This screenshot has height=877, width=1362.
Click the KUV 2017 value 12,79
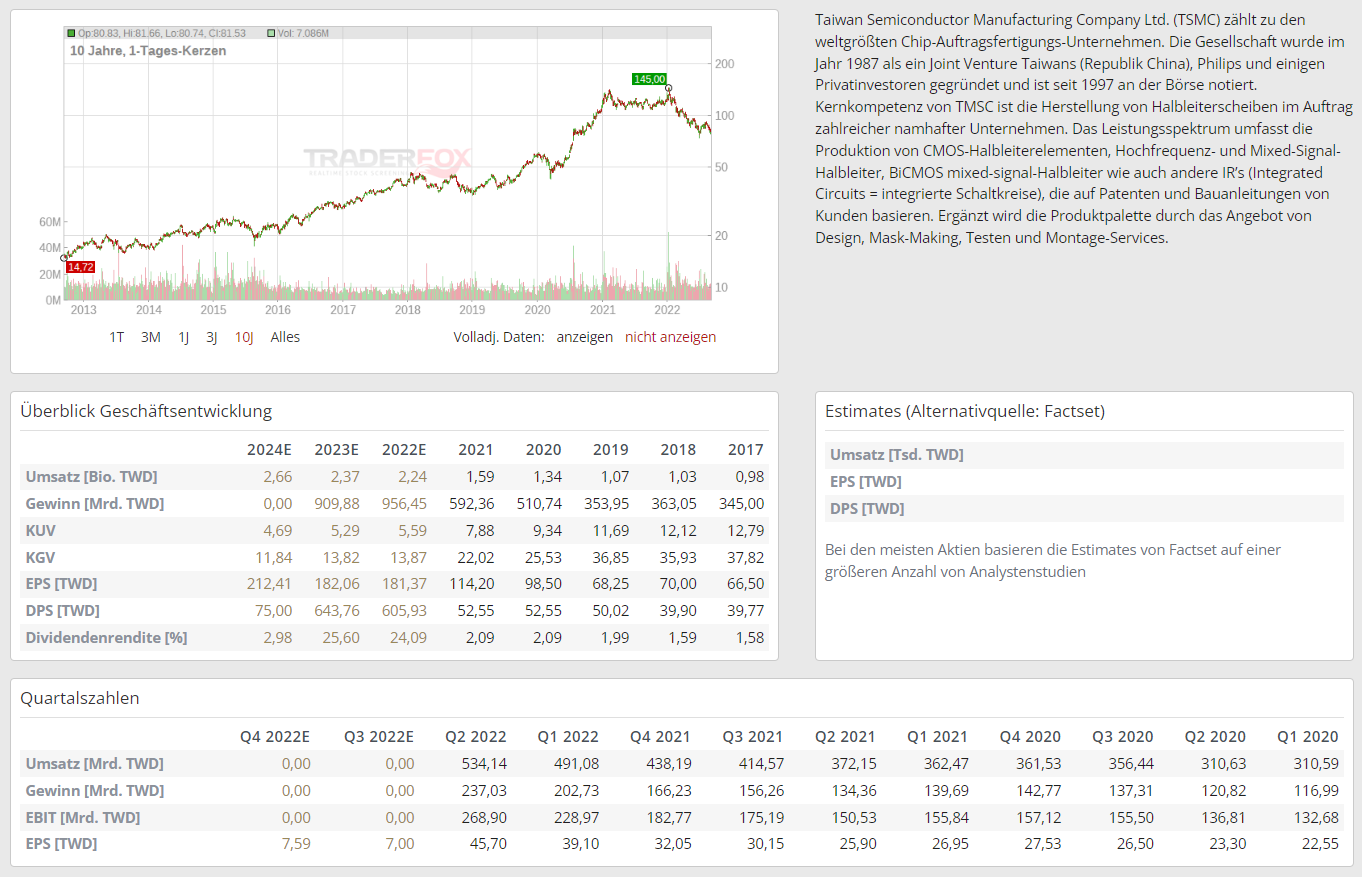pos(746,530)
